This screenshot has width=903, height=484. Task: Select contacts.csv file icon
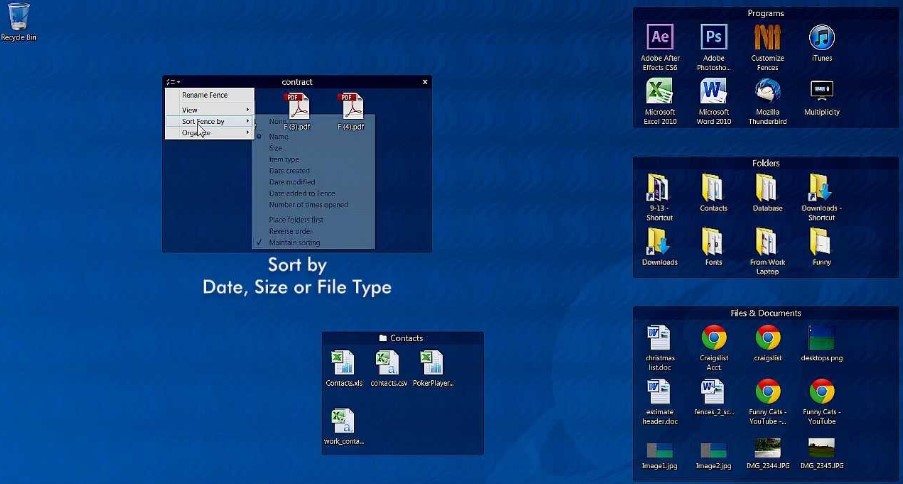[389, 363]
